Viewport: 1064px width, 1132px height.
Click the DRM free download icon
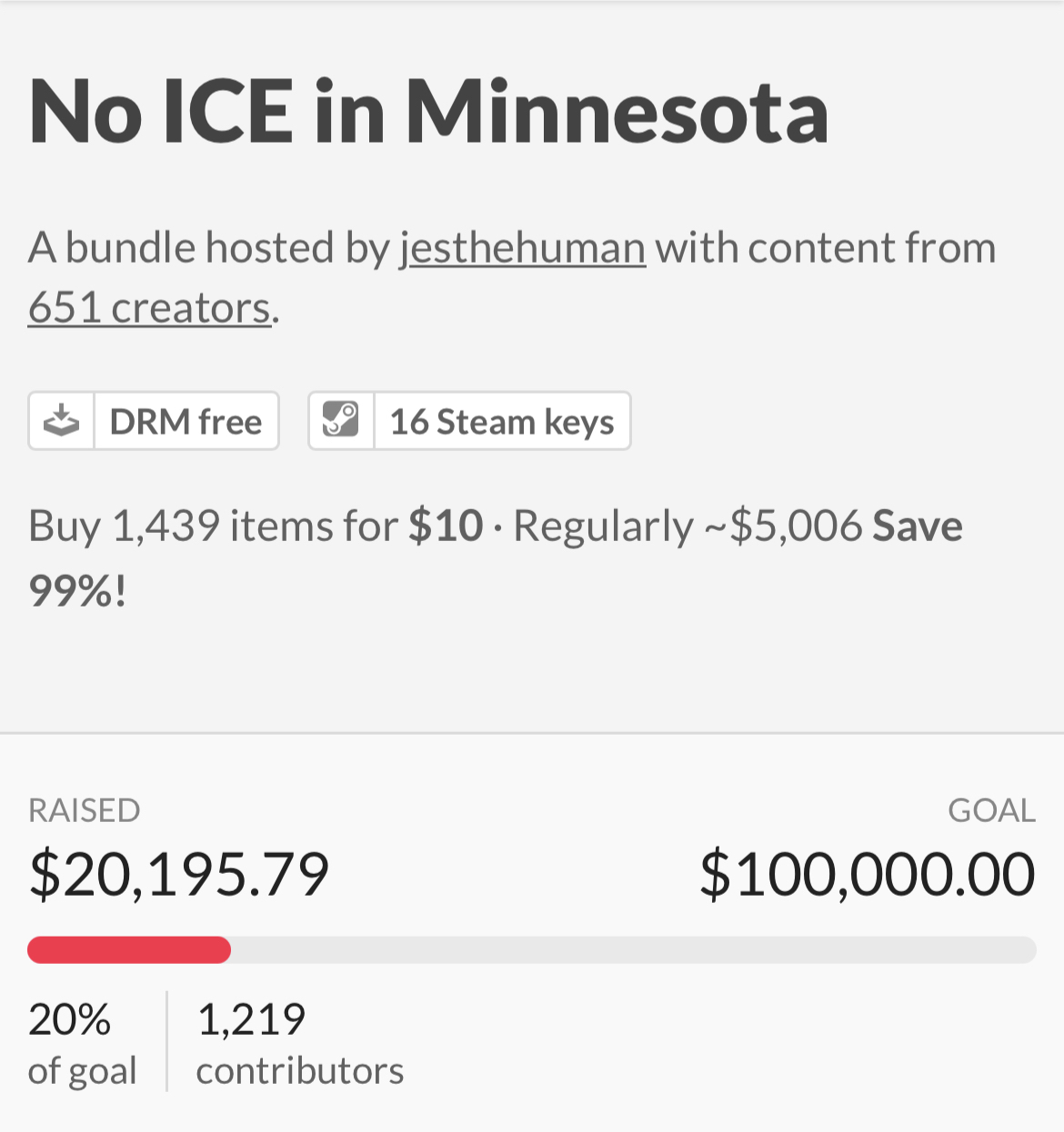61,421
